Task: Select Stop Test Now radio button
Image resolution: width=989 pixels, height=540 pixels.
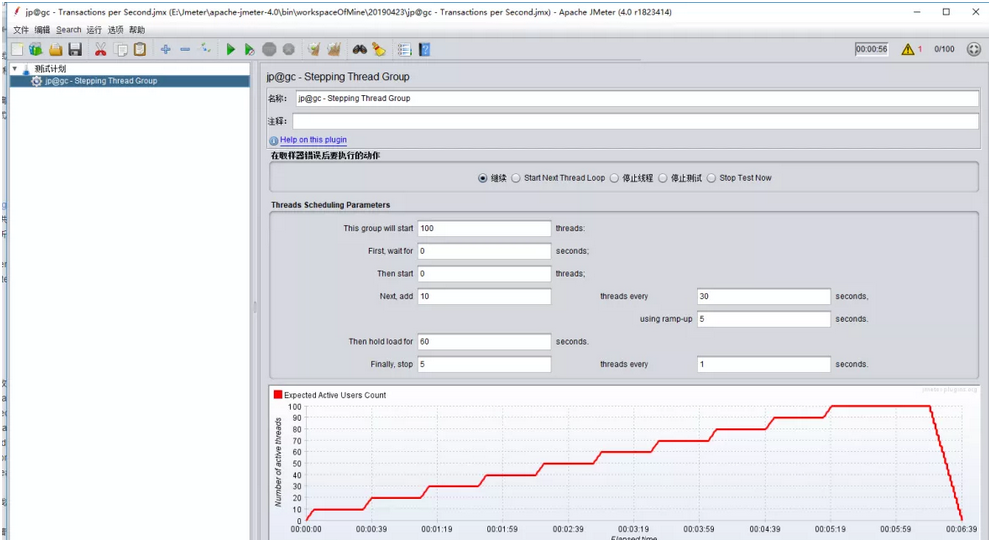Action: (x=711, y=179)
